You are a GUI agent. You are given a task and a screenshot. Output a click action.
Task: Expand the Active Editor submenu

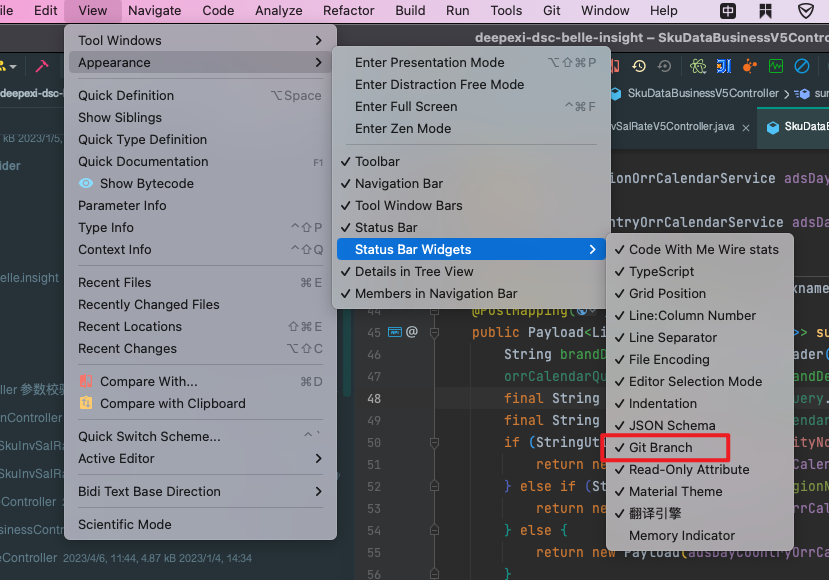[200, 458]
